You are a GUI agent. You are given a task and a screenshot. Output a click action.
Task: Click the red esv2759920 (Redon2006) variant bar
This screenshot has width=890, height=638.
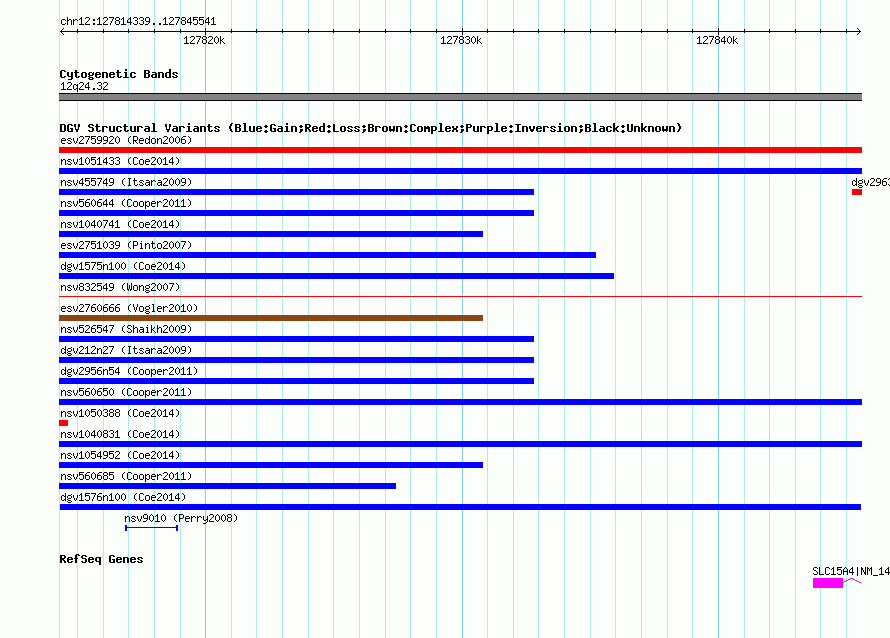point(460,150)
